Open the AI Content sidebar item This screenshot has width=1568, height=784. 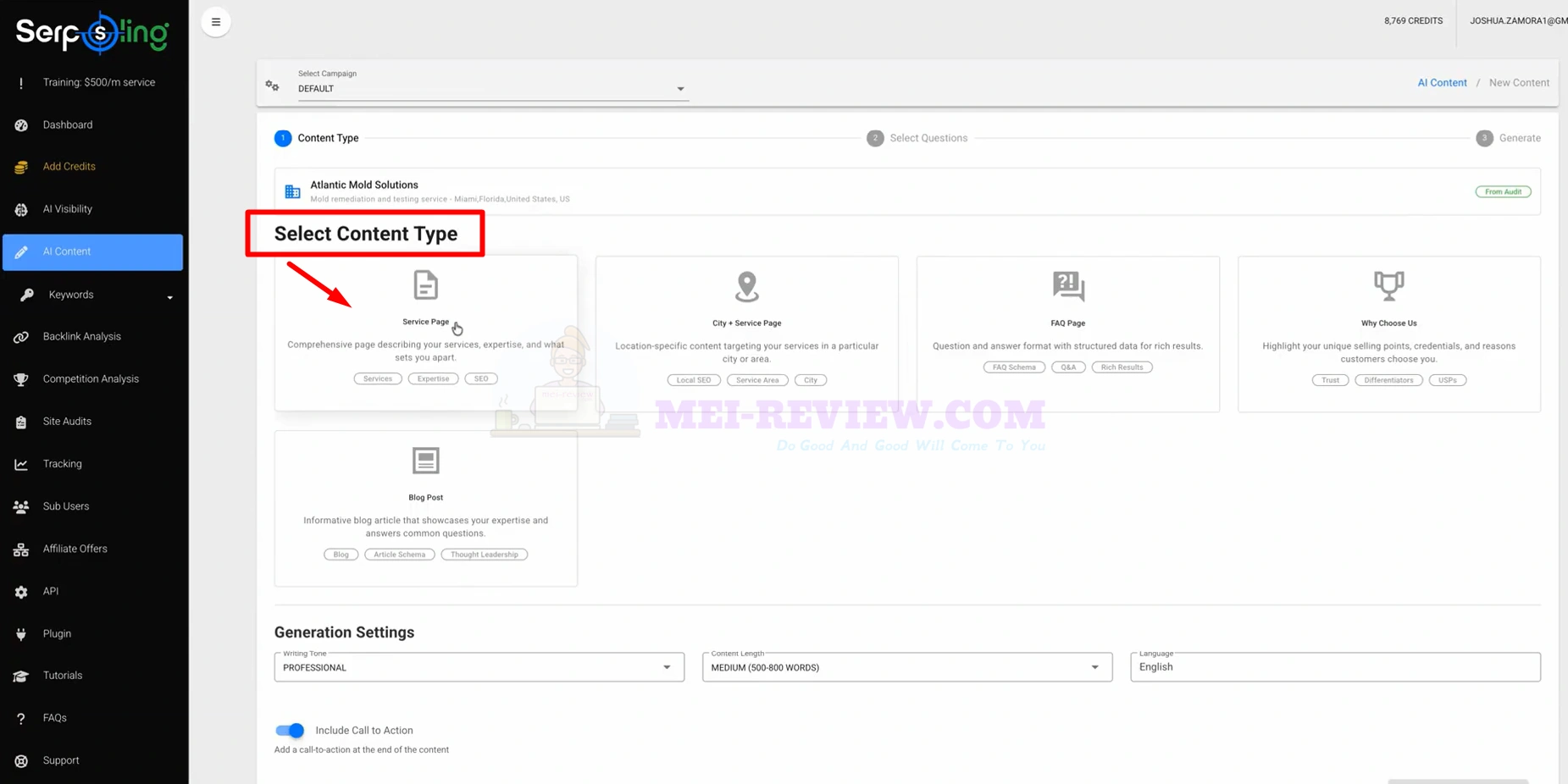pyautogui.click(x=93, y=252)
